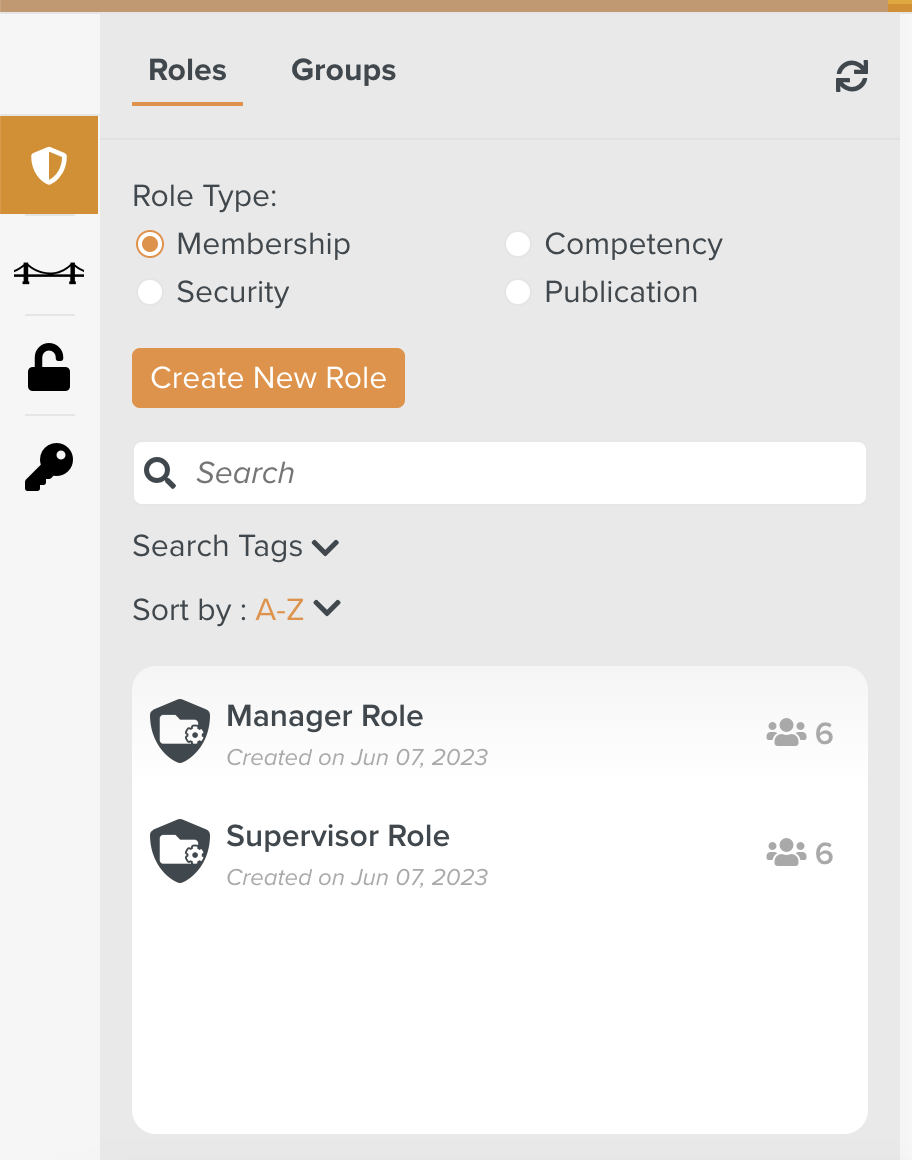Switch to the Groups tab
The image size is (912, 1160).
point(343,71)
